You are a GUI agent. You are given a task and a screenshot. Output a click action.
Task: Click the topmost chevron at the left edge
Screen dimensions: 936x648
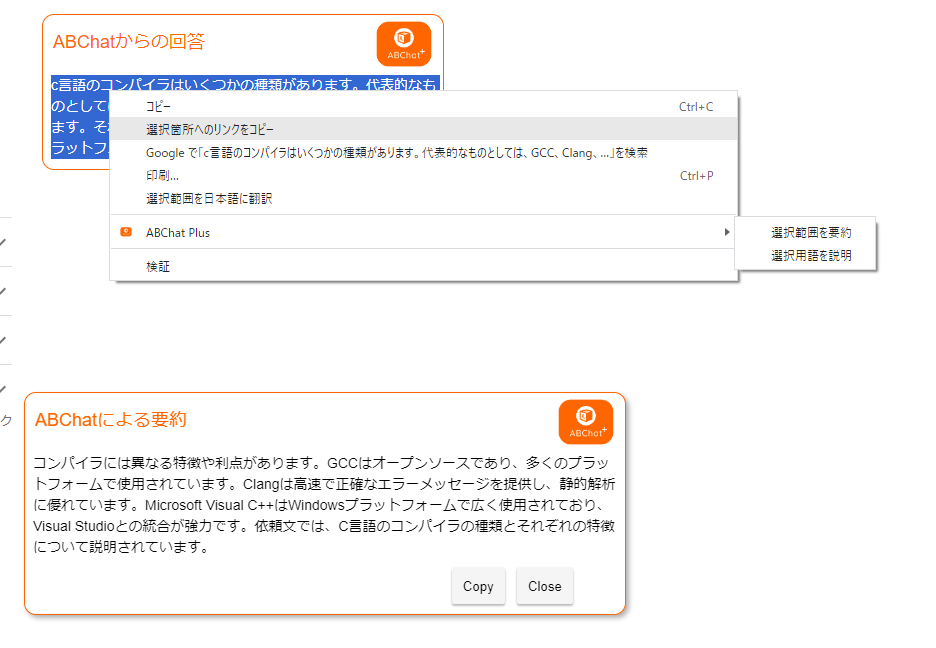(4, 242)
